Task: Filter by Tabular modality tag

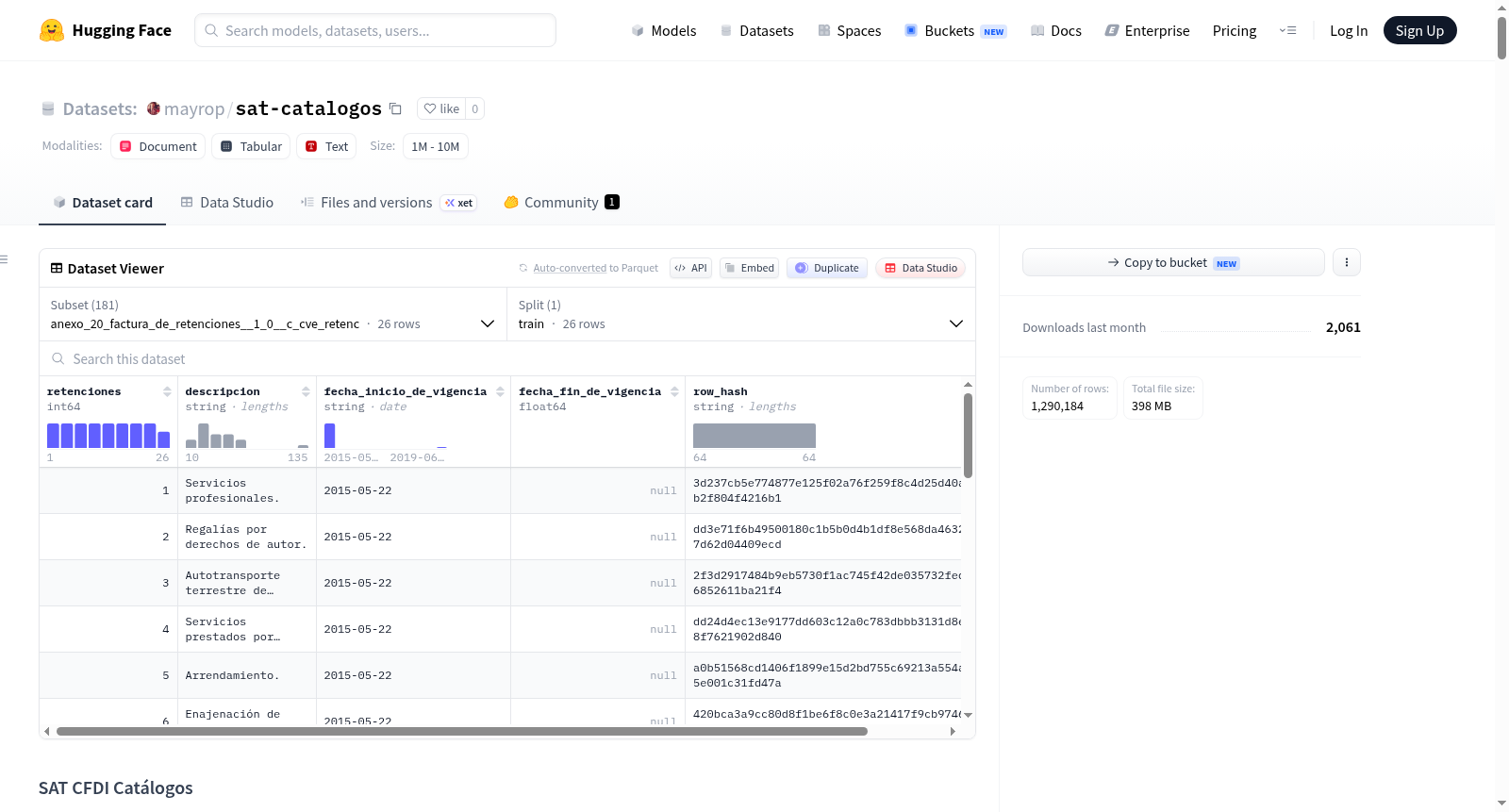Action: coord(251,146)
